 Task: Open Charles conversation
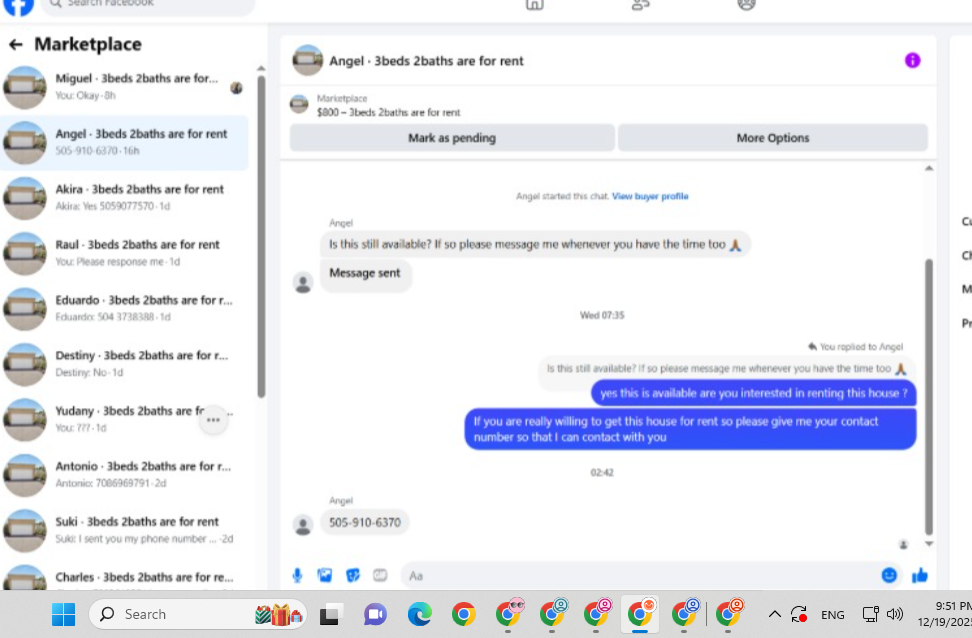(x=124, y=578)
